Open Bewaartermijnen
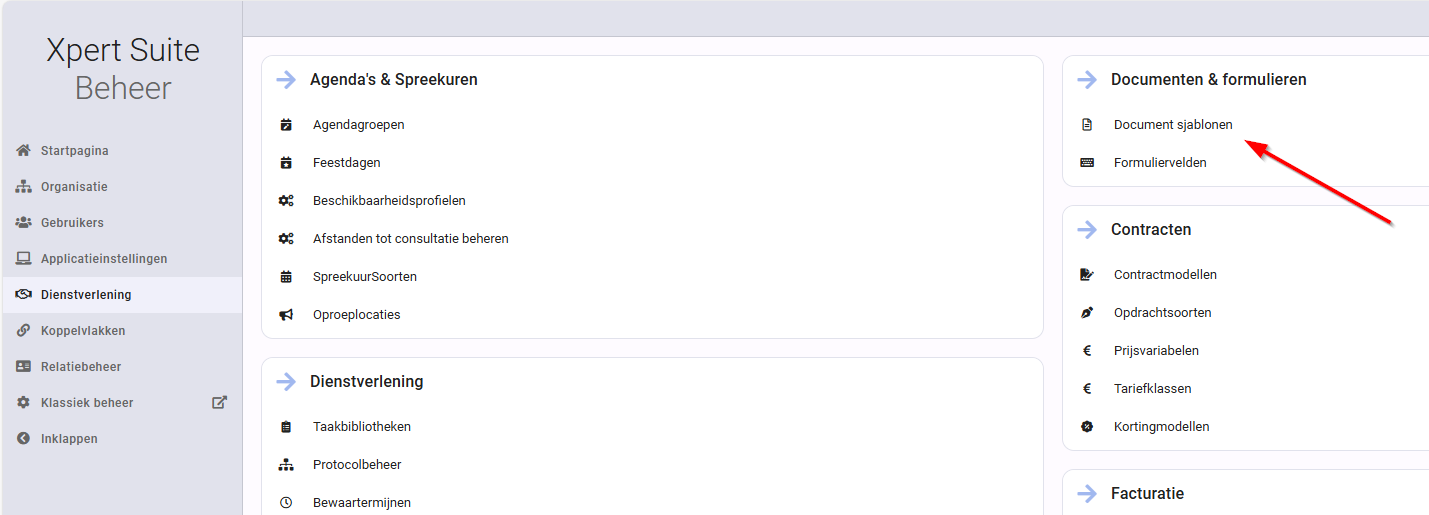This screenshot has width=1429, height=515. [x=362, y=503]
